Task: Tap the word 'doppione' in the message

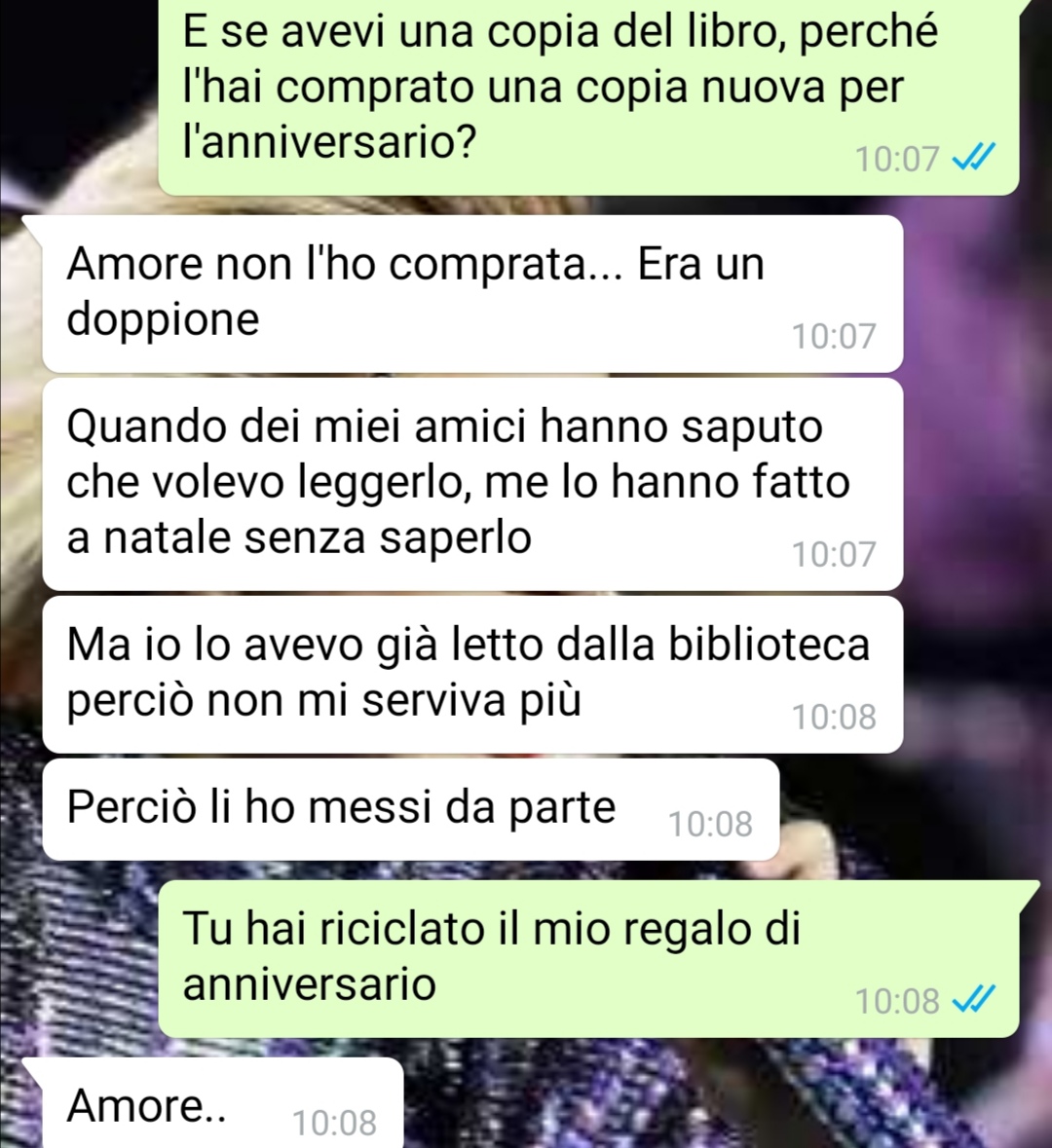Action: tap(164, 320)
